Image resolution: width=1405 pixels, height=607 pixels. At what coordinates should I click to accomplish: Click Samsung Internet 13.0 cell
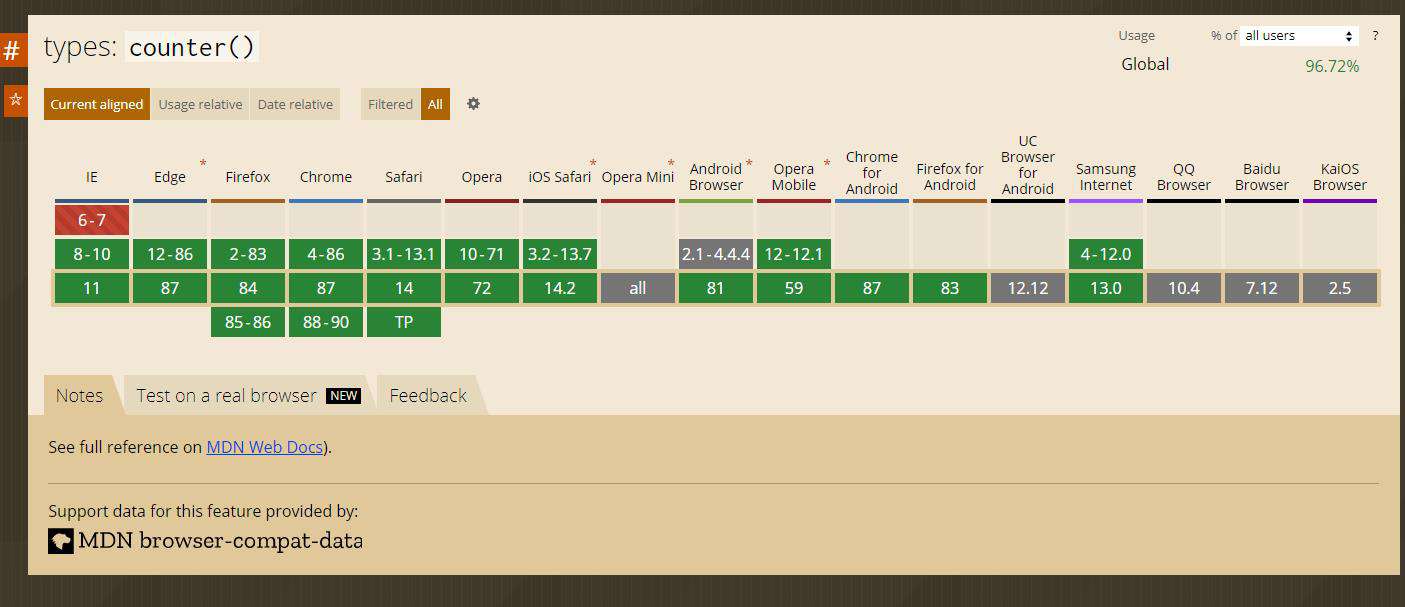click(1106, 288)
